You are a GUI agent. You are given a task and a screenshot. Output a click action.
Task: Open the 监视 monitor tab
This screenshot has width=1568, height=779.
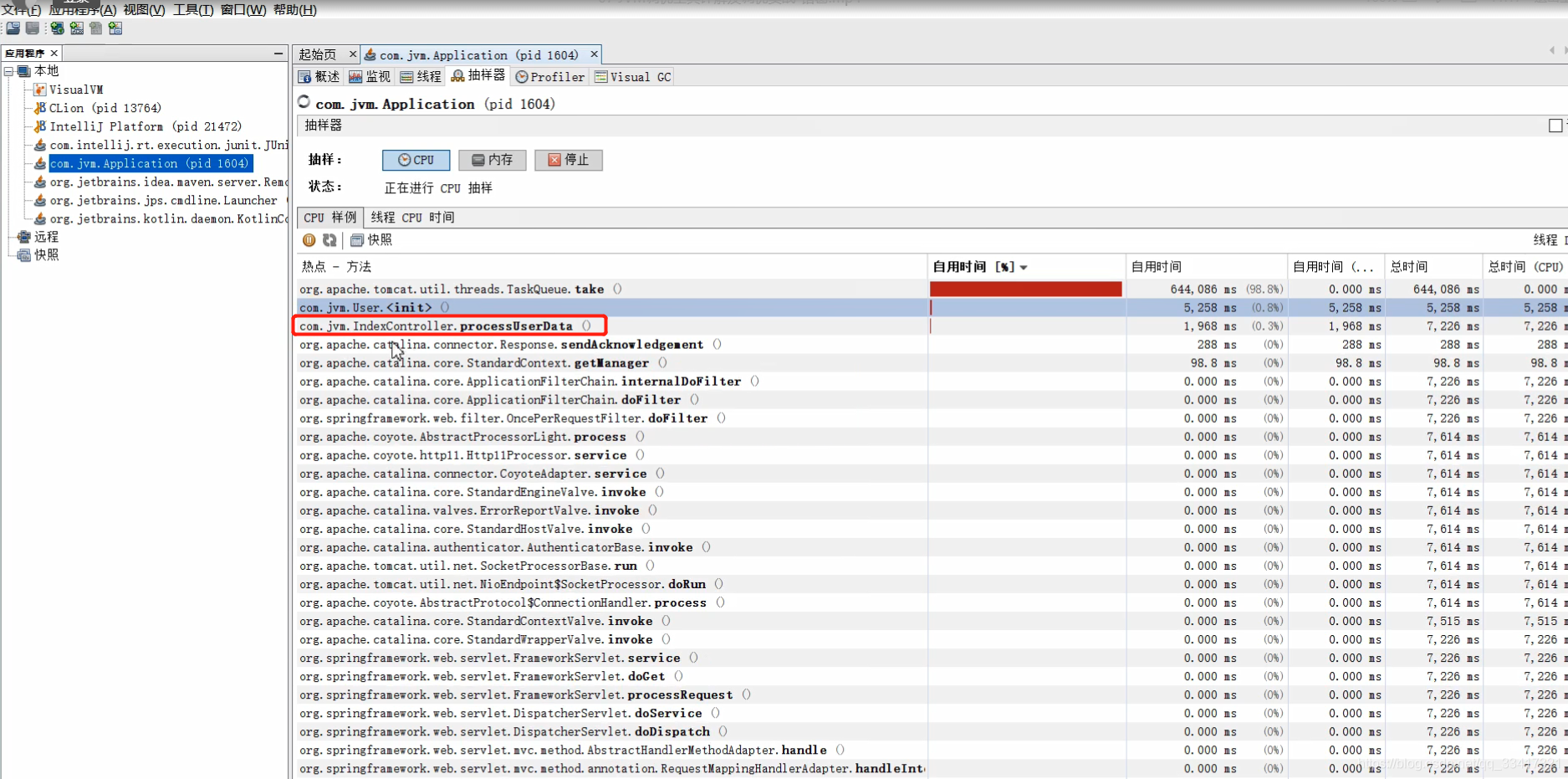pyautogui.click(x=370, y=77)
